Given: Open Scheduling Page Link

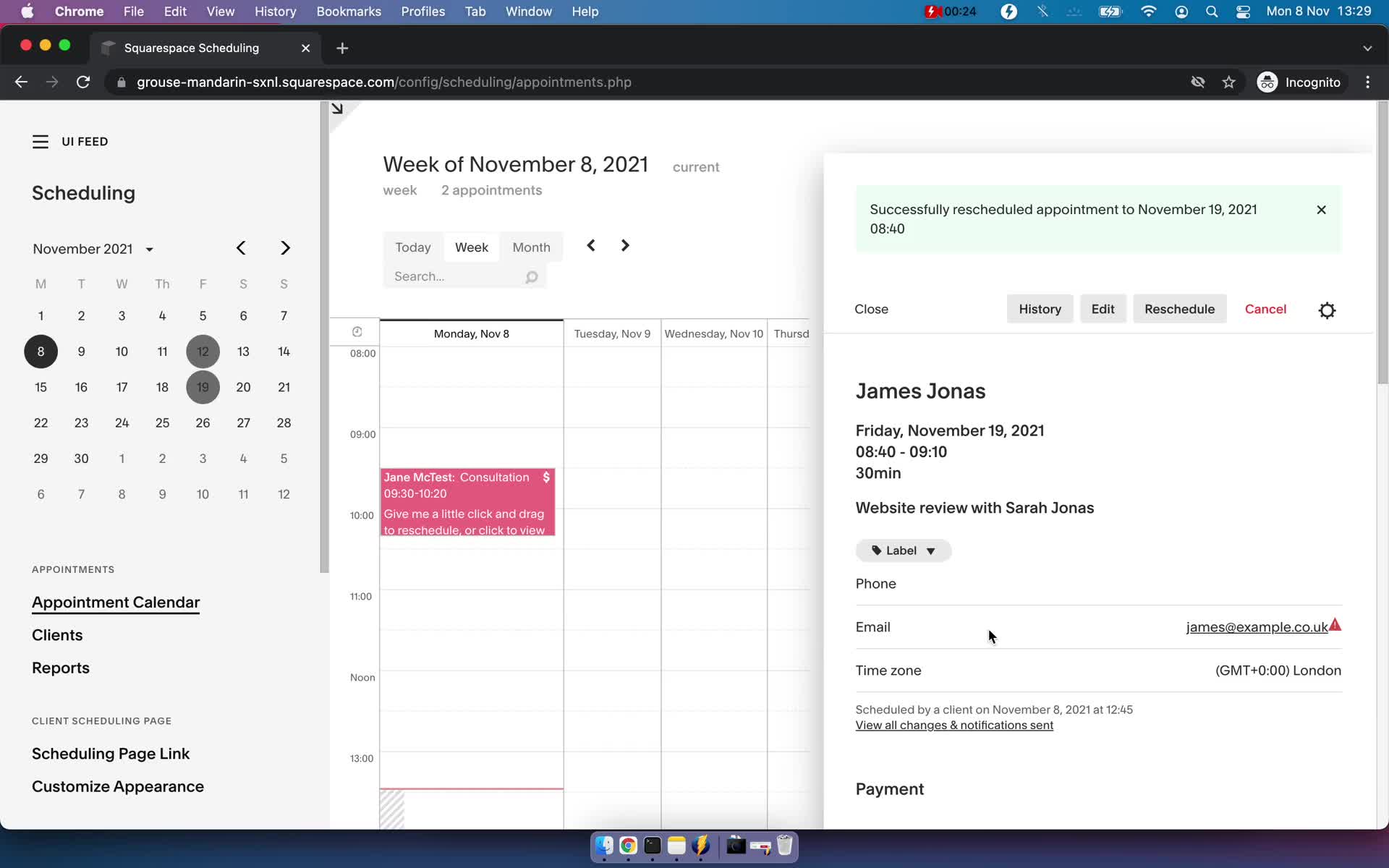Looking at the screenshot, I should click(x=111, y=754).
